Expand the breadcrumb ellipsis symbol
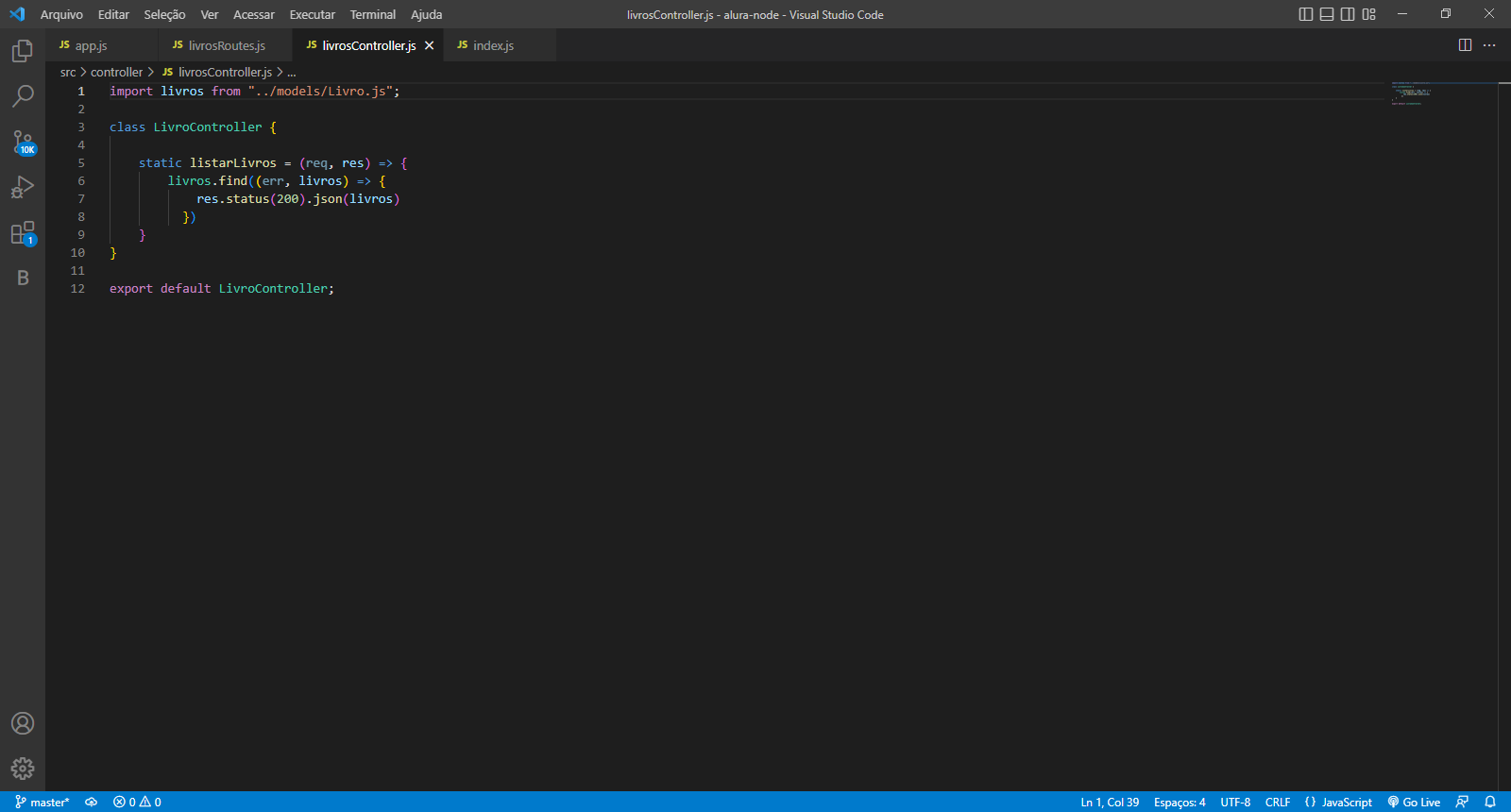This screenshot has height=812, width=1511. click(292, 72)
